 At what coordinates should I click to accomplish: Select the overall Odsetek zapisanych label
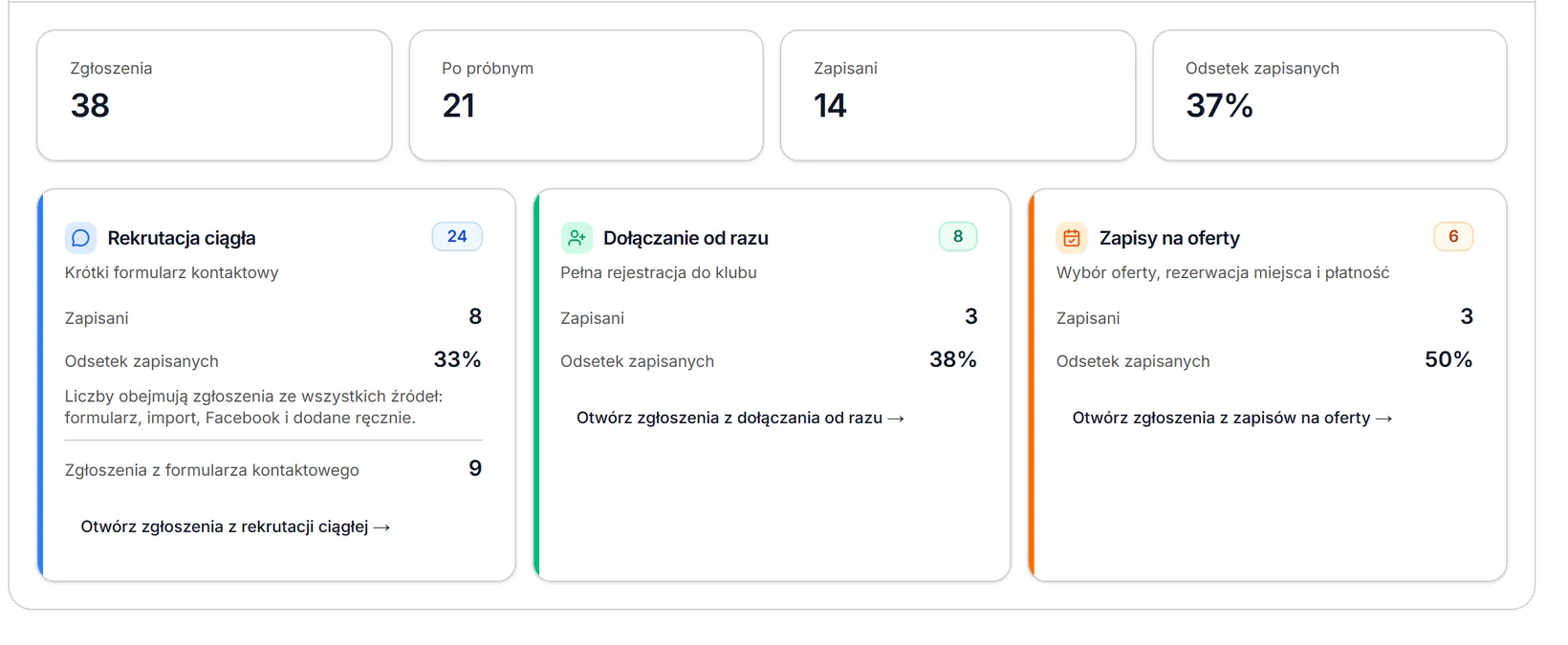1262,68
